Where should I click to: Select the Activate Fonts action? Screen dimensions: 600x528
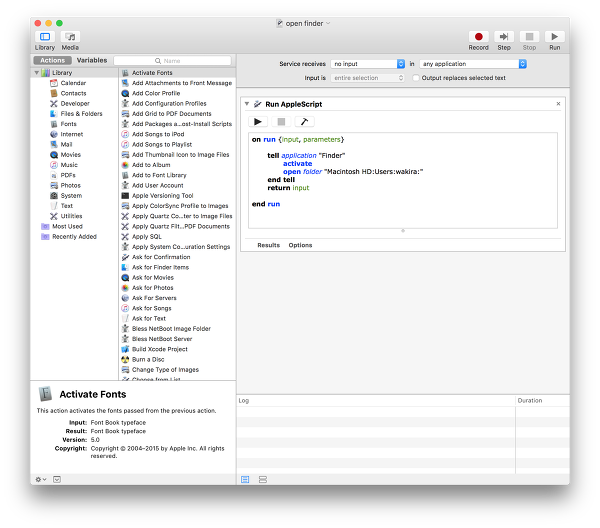pyautogui.click(x=178, y=73)
